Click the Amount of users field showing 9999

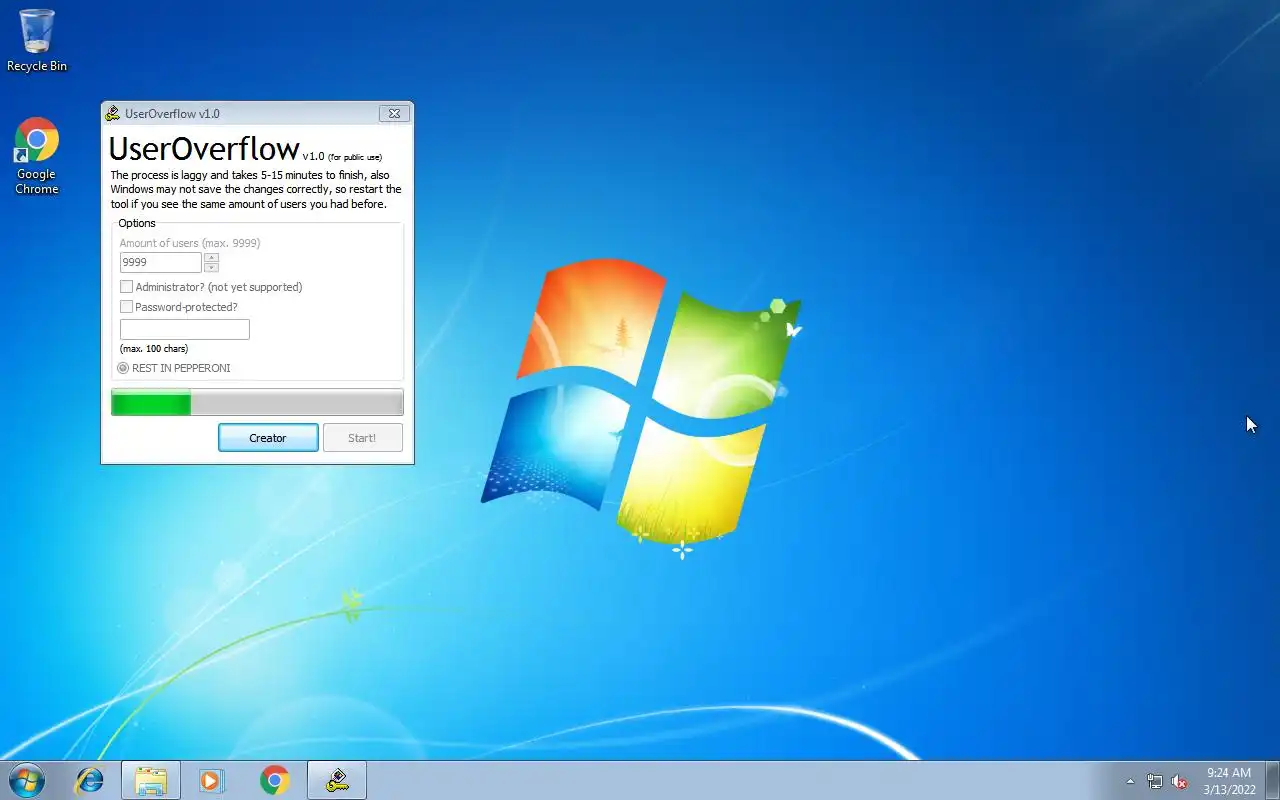[161, 262]
